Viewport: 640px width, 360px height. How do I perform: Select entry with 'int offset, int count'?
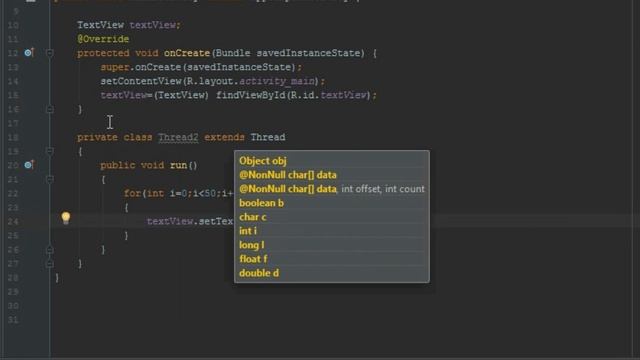click(331, 189)
